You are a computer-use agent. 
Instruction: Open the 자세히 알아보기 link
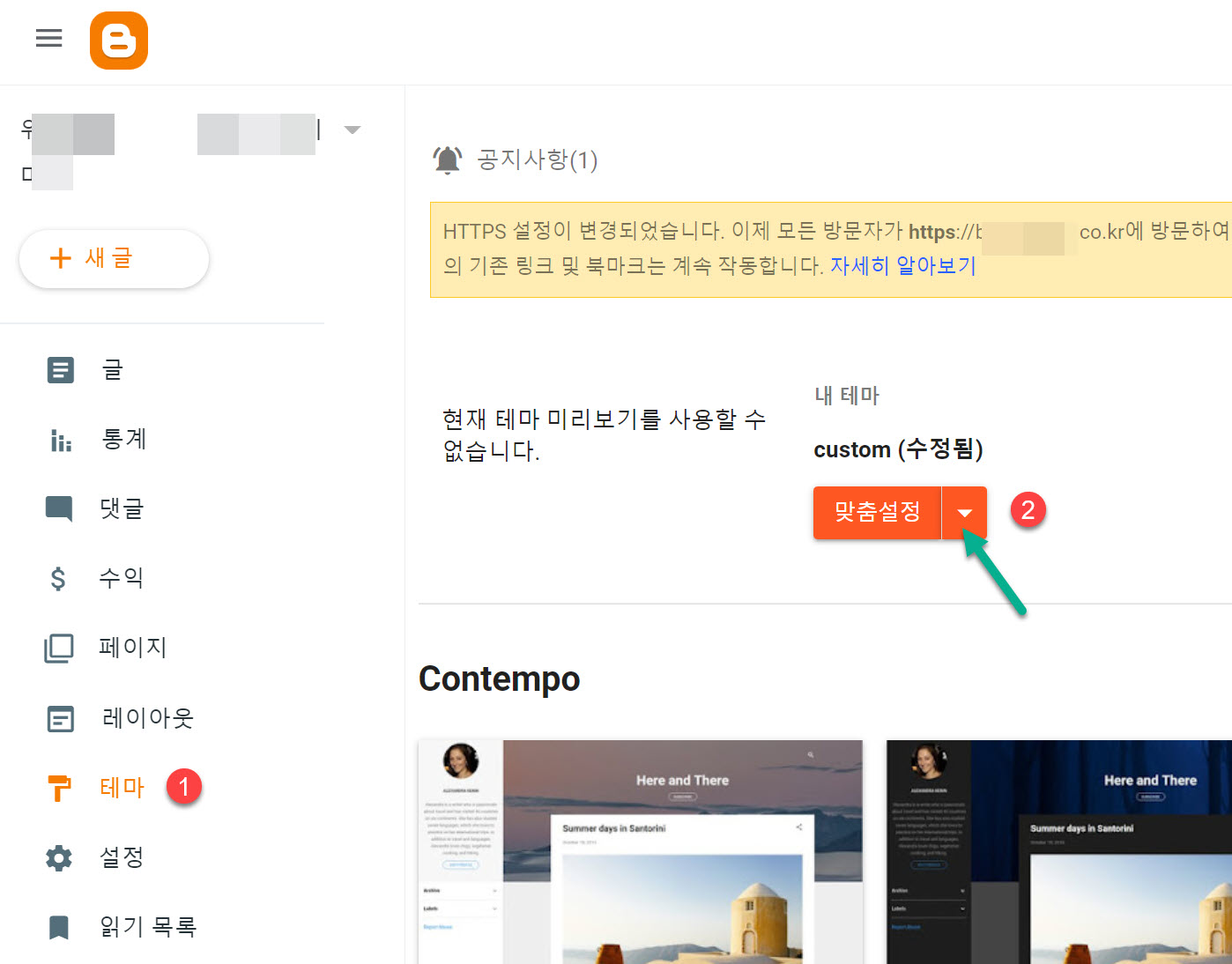(904, 265)
